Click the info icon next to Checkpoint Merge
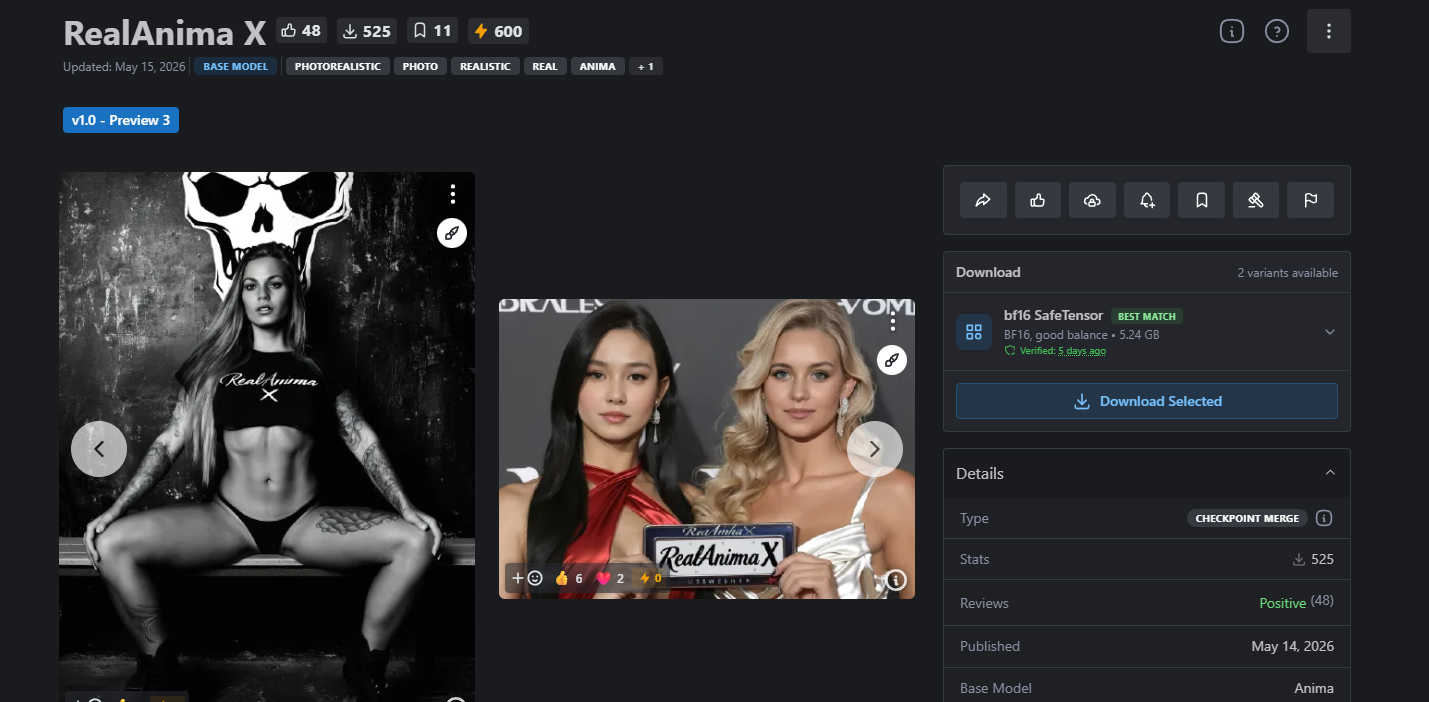This screenshot has width=1429, height=702. (1324, 518)
